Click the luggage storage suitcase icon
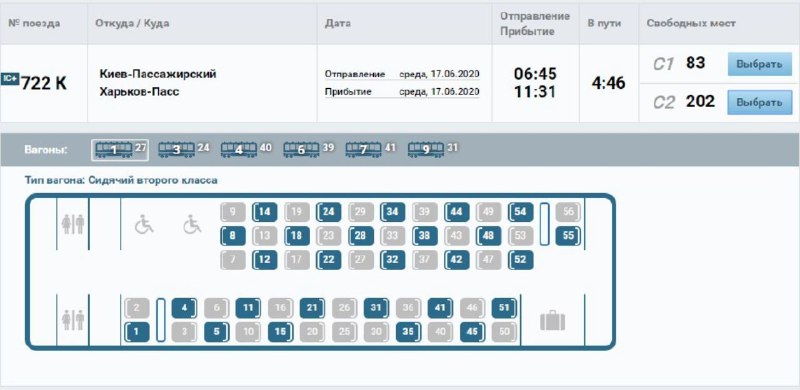 553,321
